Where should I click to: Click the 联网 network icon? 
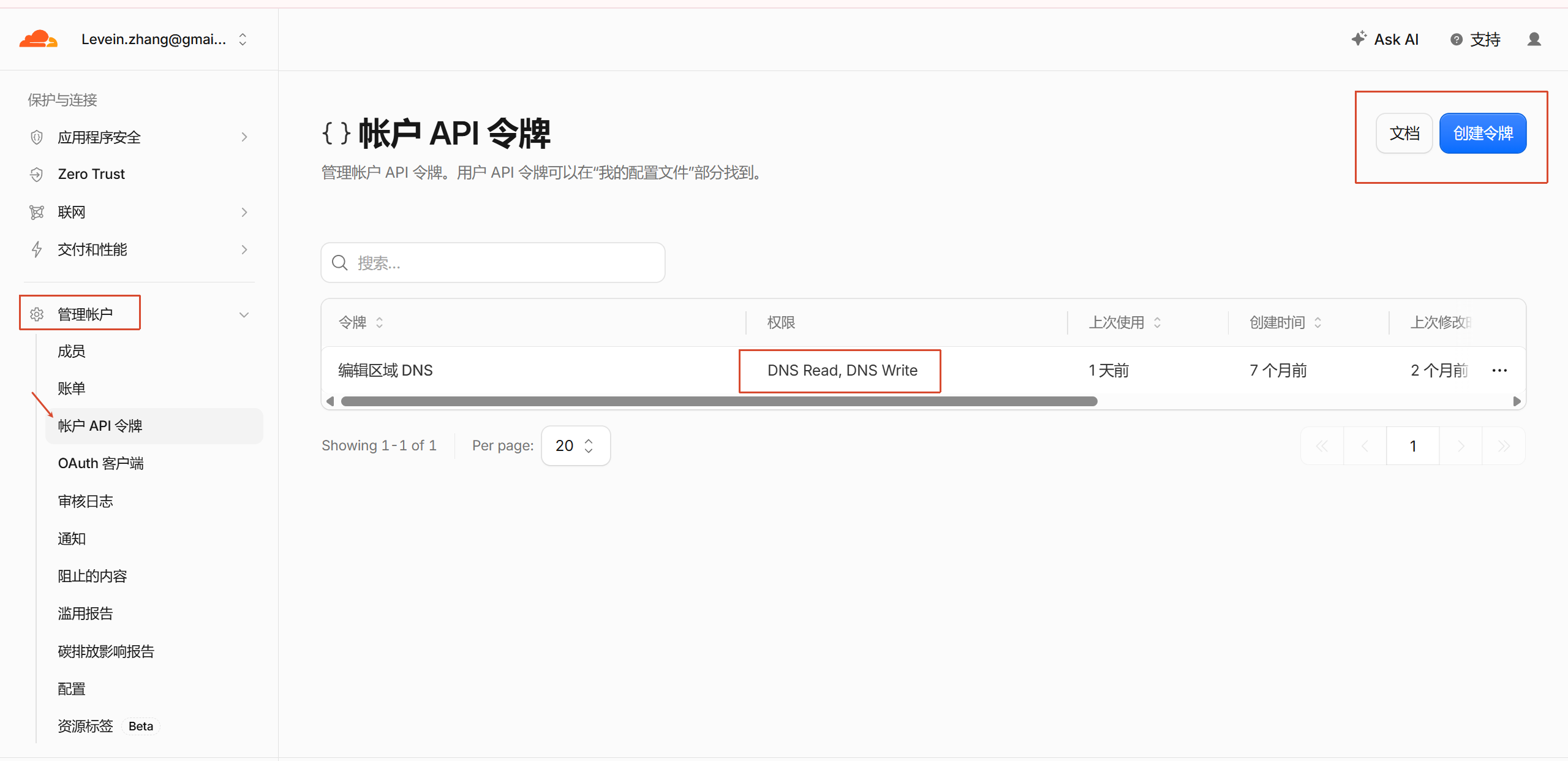37,212
